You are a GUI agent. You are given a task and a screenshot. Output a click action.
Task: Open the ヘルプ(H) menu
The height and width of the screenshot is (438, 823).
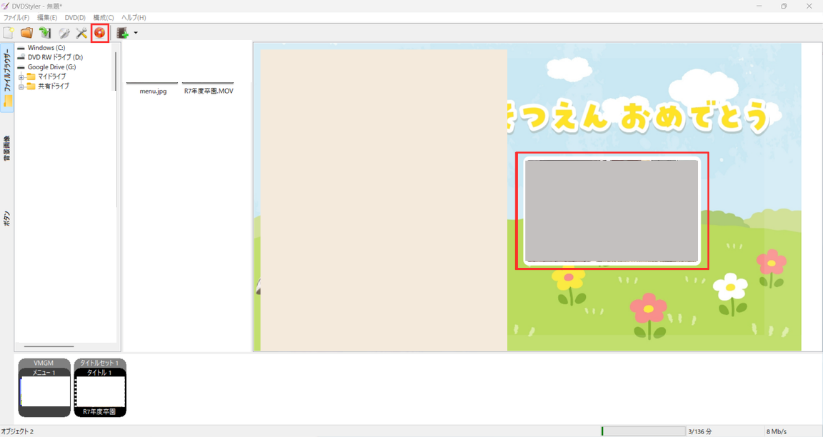[133, 18]
